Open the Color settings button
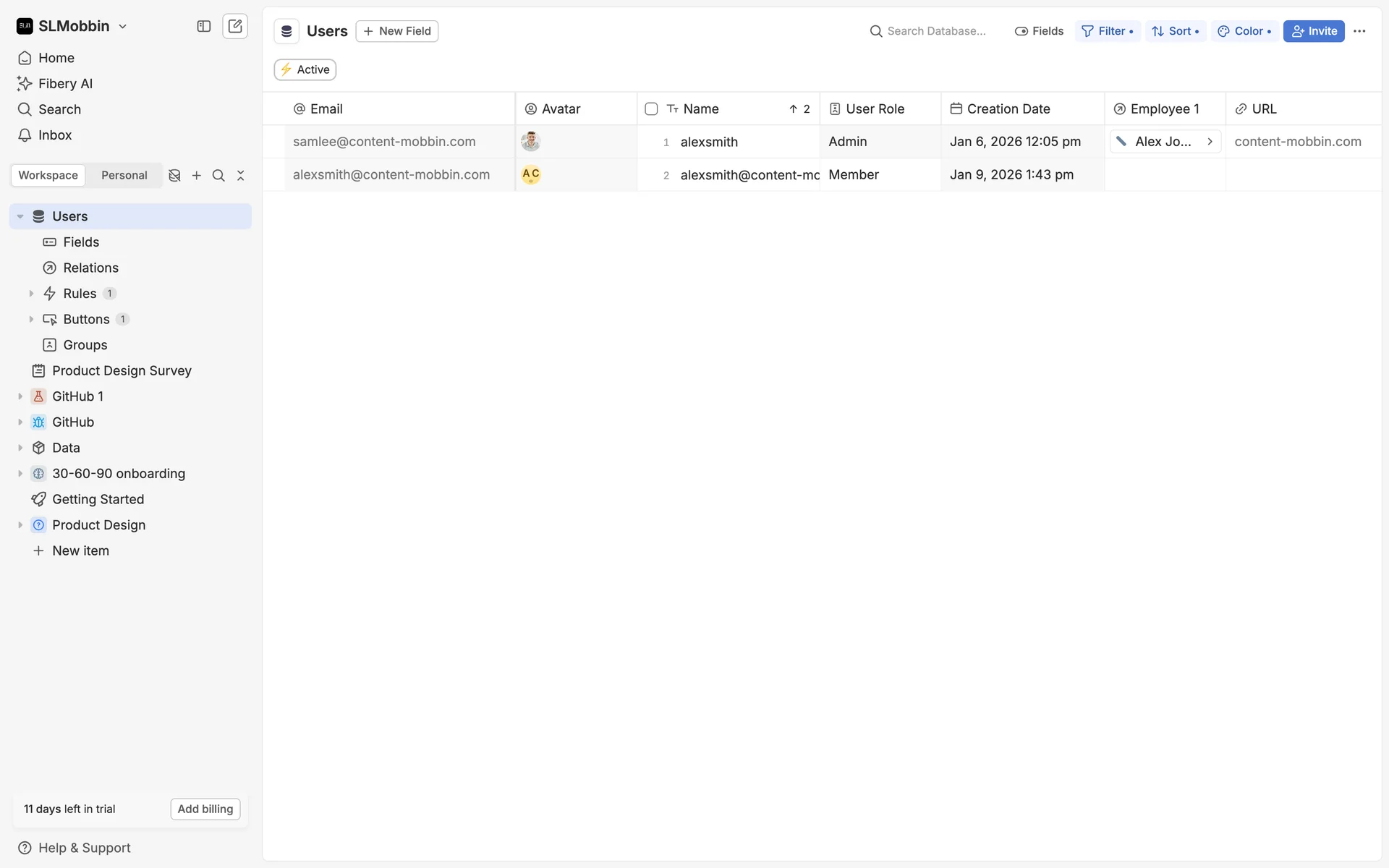The width and height of the screenshot is (1389, 868). pyautogui.click(x=1244, y=31)
